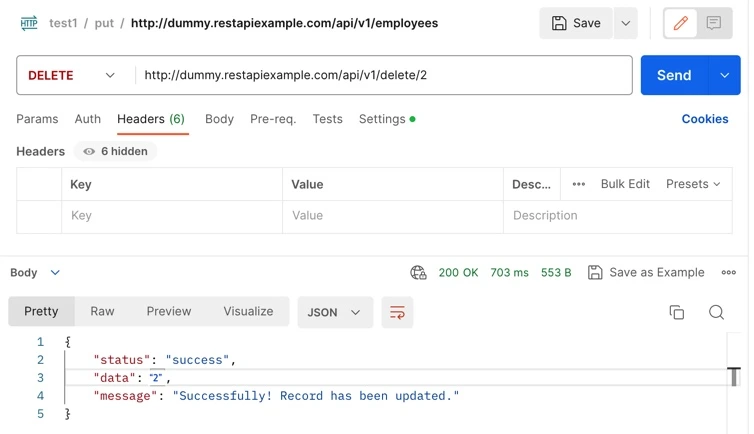Show the 6 hidden headers
Screen dimensions: 754x434
coord(116,151)
